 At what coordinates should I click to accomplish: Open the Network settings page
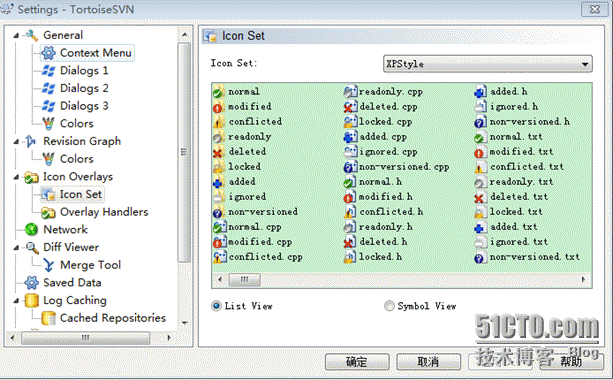point(65,229)
